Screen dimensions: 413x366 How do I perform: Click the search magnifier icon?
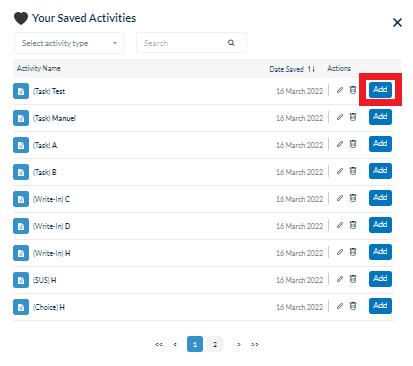pyautogui.click(x=231, y=43)
